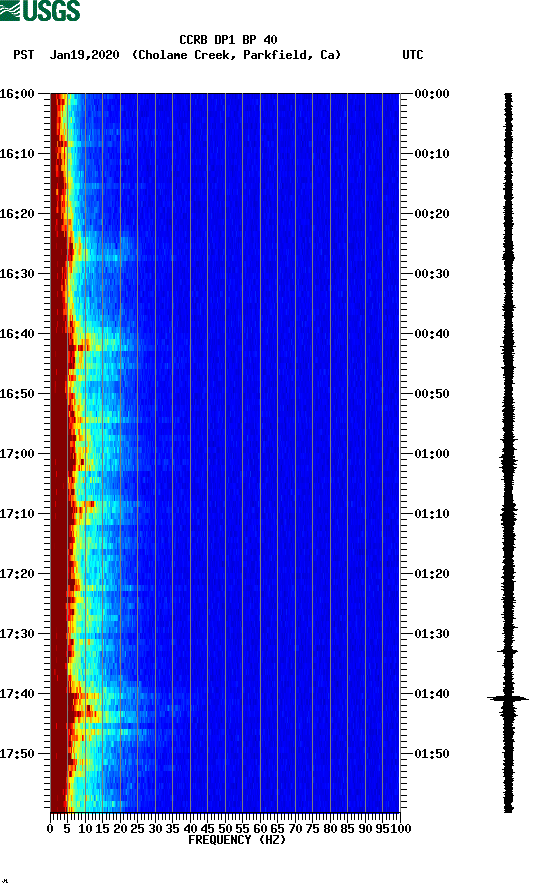The width and height of the screenshot is (552, 892).
Task: Select the title text 'CCRB DP1 BP 40'
Action: pos(228,40)
